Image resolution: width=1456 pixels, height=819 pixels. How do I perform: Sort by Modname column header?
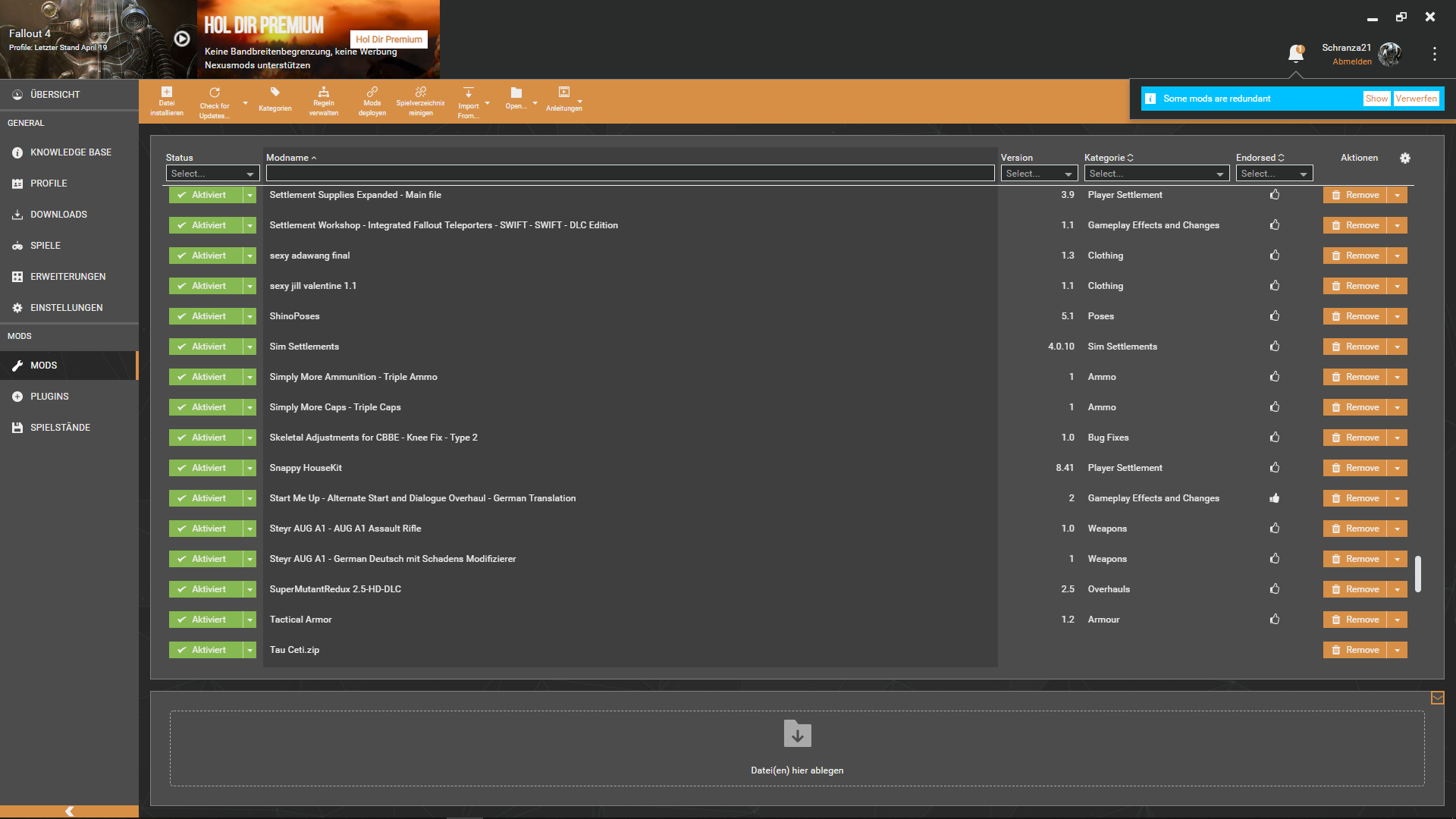tap(291, 158)
